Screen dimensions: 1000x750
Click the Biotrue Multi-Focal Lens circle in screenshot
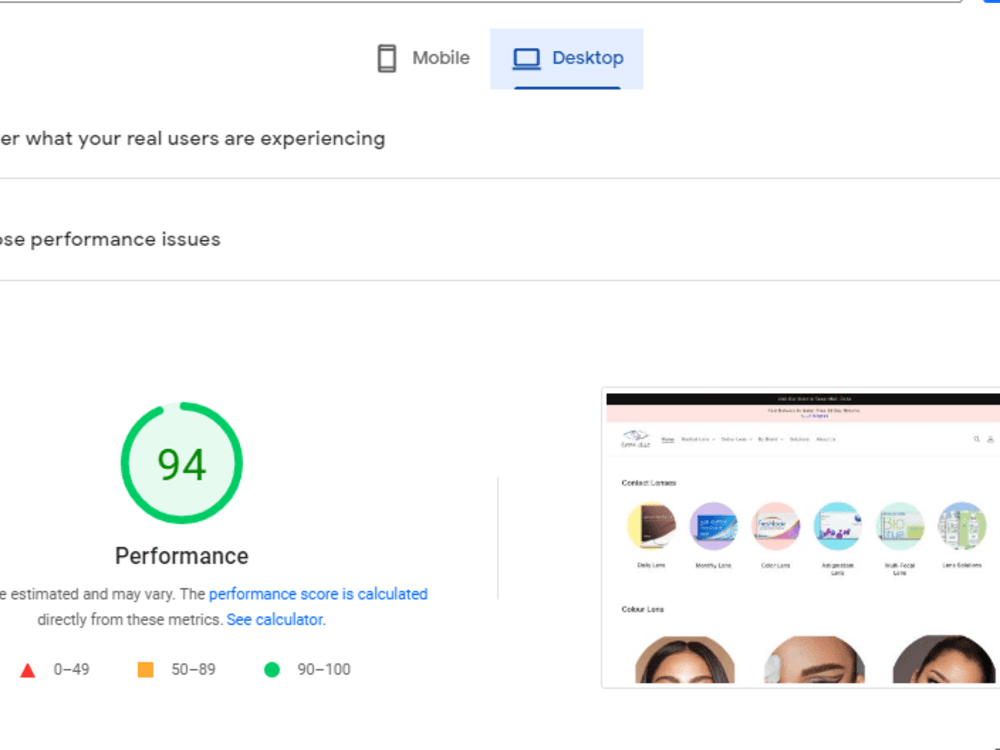click(899, 527)
